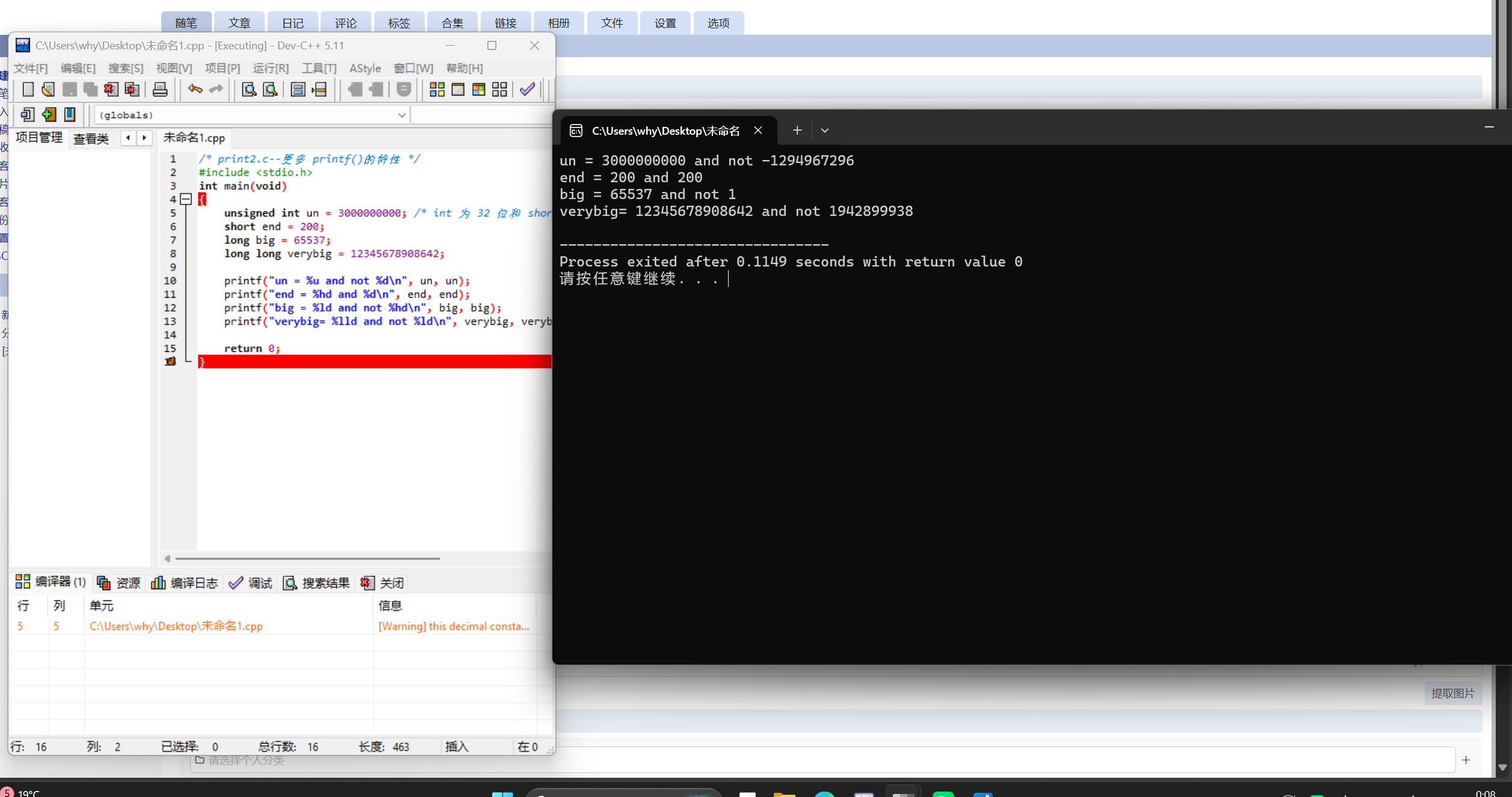Open a new terminal tab with plus
1512x797 pixels.
pos(797,131)
